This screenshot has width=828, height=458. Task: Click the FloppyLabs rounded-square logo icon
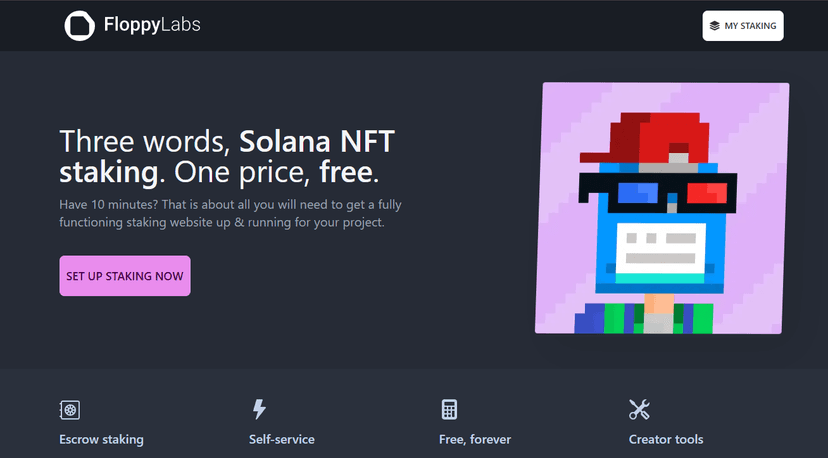pos(80,26)
